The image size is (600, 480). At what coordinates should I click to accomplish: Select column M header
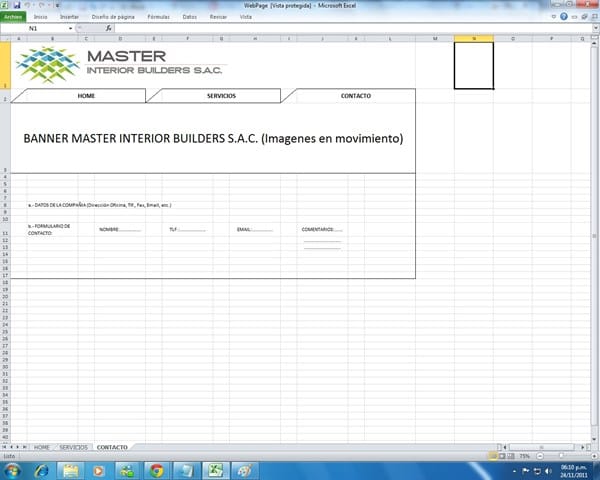[x=435, y=39]
